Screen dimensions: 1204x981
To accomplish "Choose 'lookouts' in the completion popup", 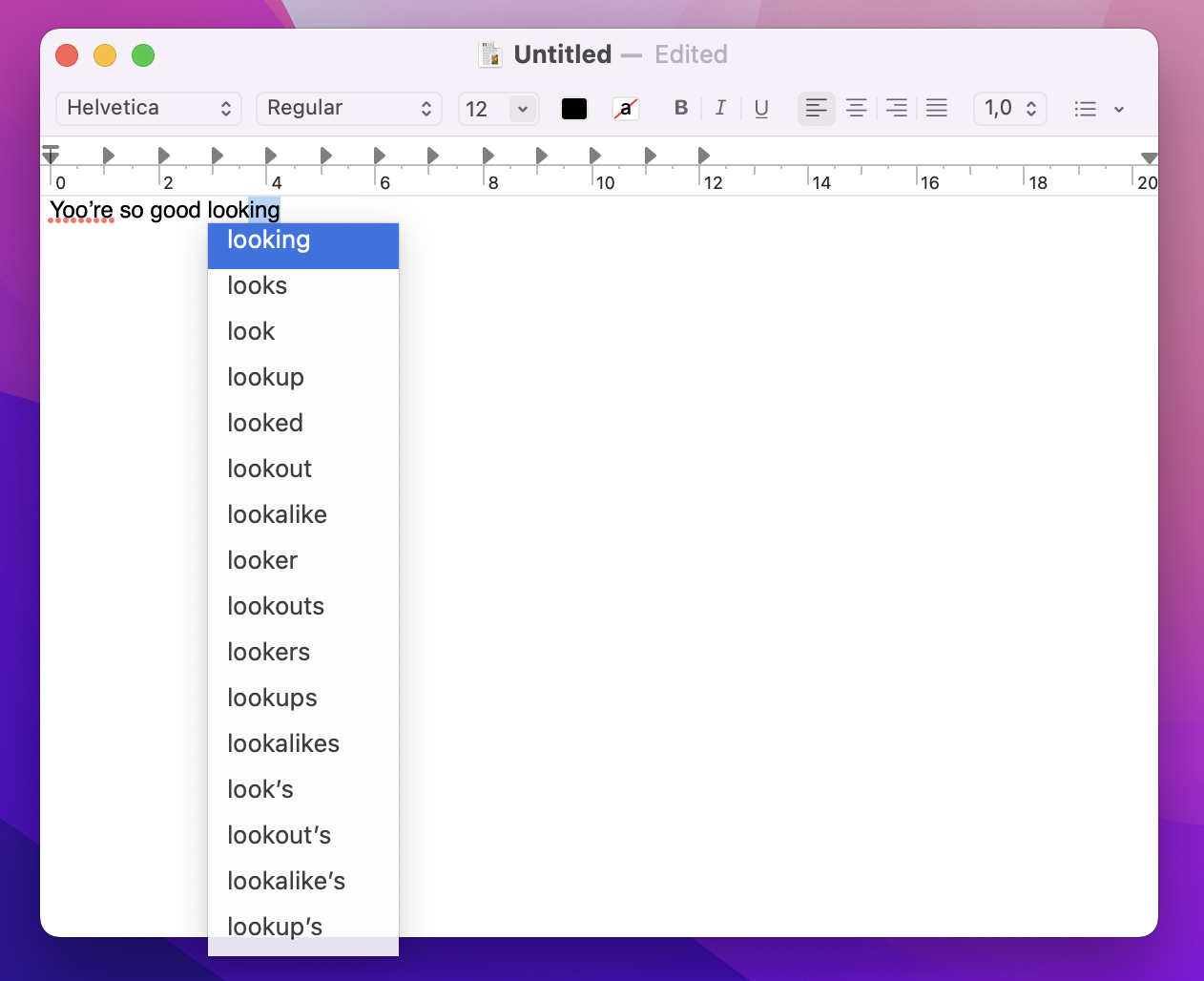I will pos(303,606).
